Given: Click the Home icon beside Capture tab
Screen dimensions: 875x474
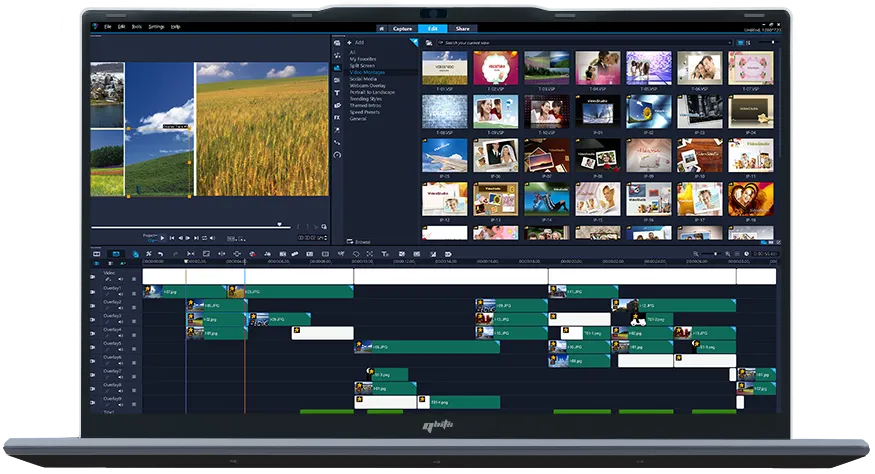Looking at the screenshot, I should coord(382,28).
